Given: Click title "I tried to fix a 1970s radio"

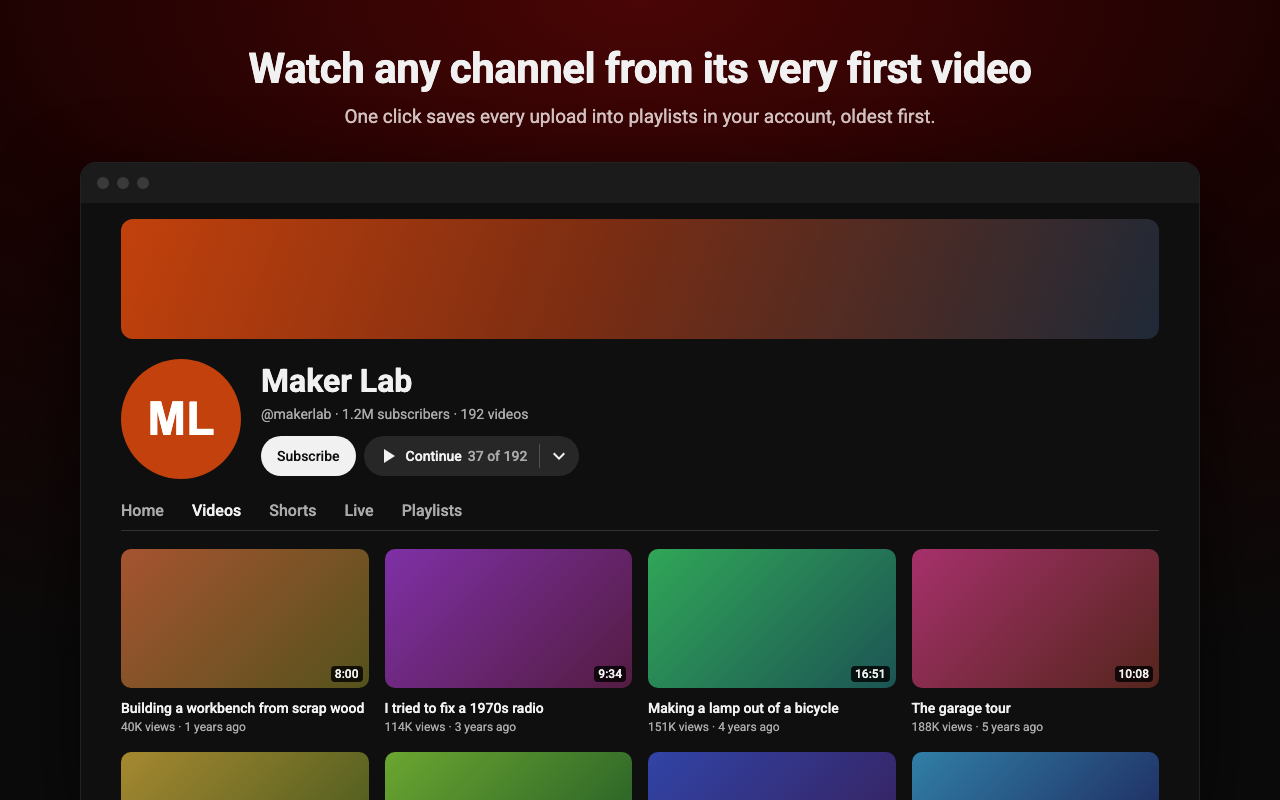Looking at the screenshot, I should tap(464, 708).
